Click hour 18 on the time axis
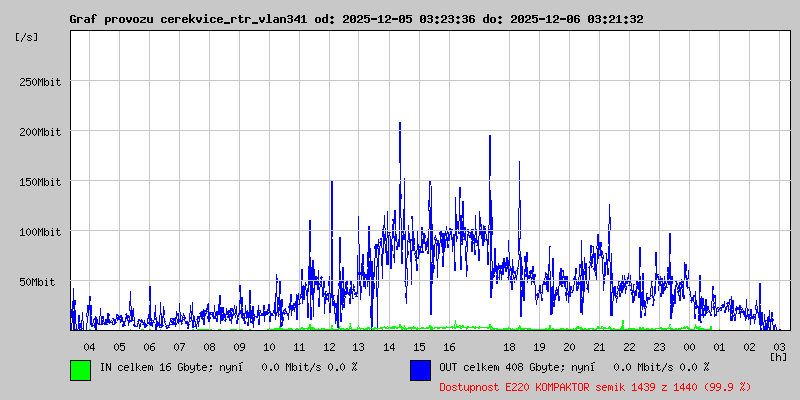This screenshot has height=400, width=800. pyautogui.click(x=509, y=347)
